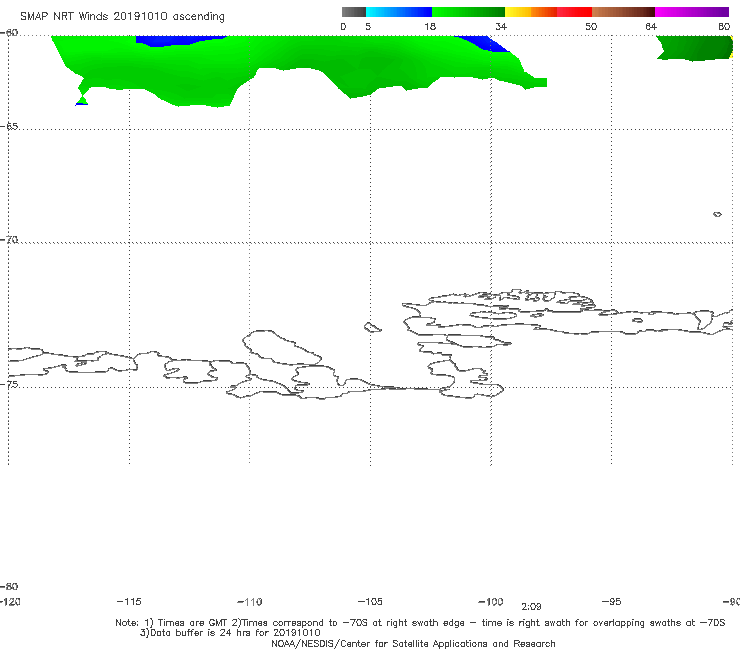Screen dimensions: 740x650
Task: Click the longitude label '-105'
Action: tap(370, 602)
